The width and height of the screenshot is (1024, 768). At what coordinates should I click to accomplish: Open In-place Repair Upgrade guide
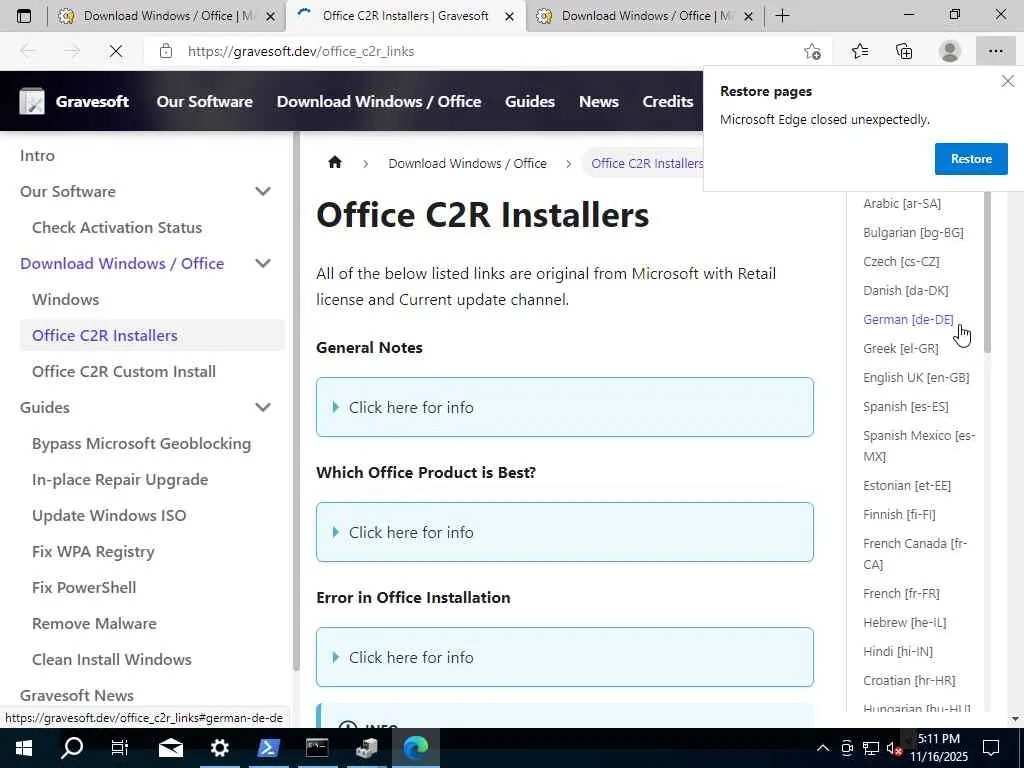pos(120,479)
